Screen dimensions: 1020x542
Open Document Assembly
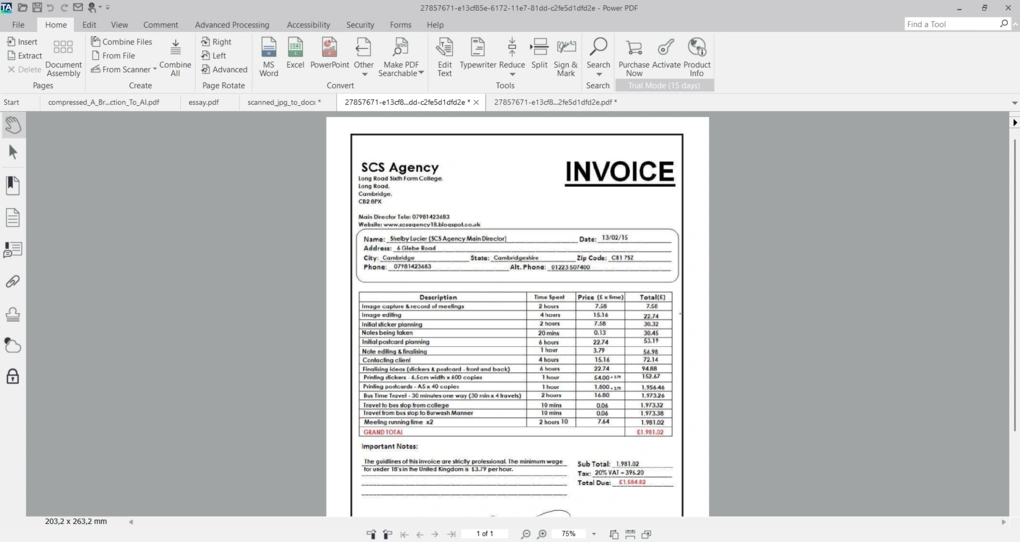point(63,58)
